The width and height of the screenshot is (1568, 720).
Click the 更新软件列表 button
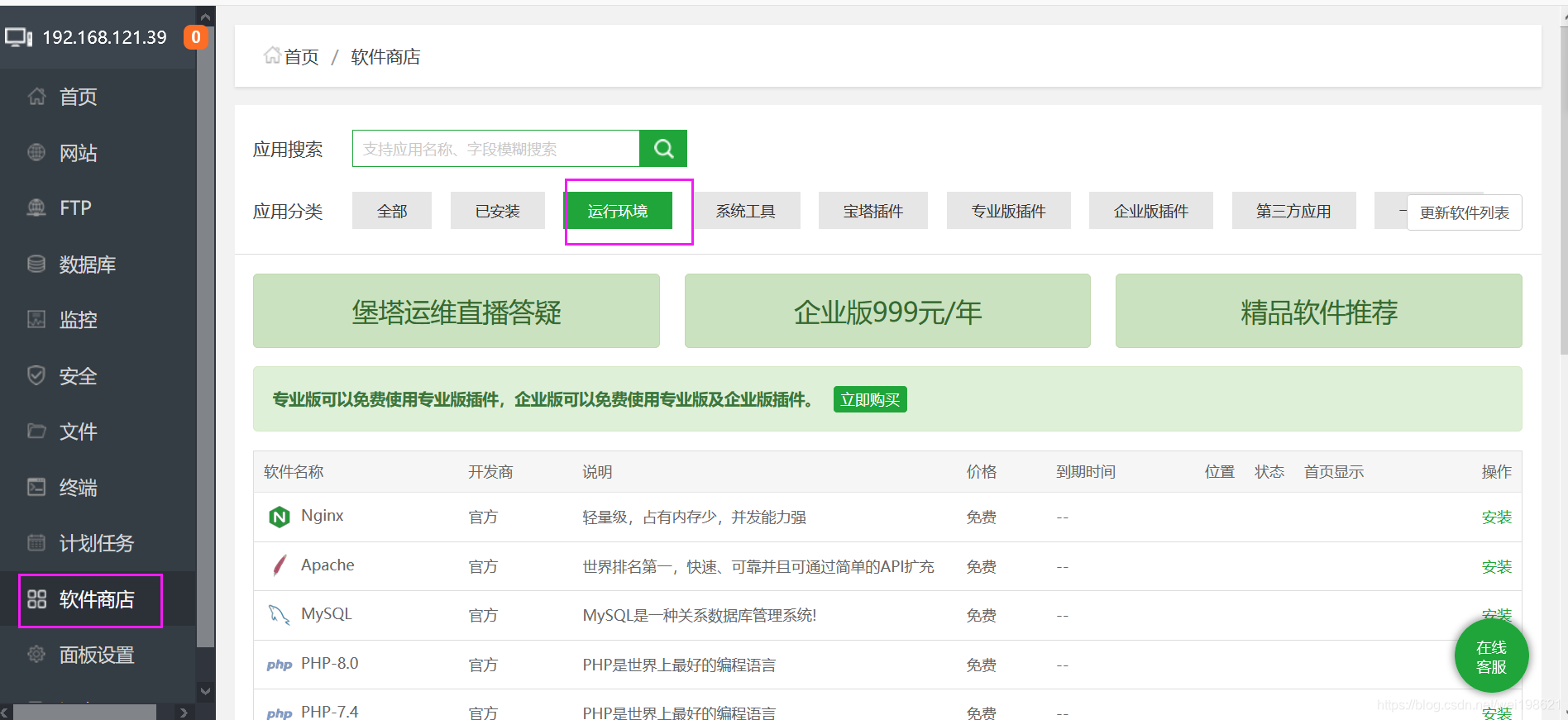pyautogui.click(x=1465, y=212)
